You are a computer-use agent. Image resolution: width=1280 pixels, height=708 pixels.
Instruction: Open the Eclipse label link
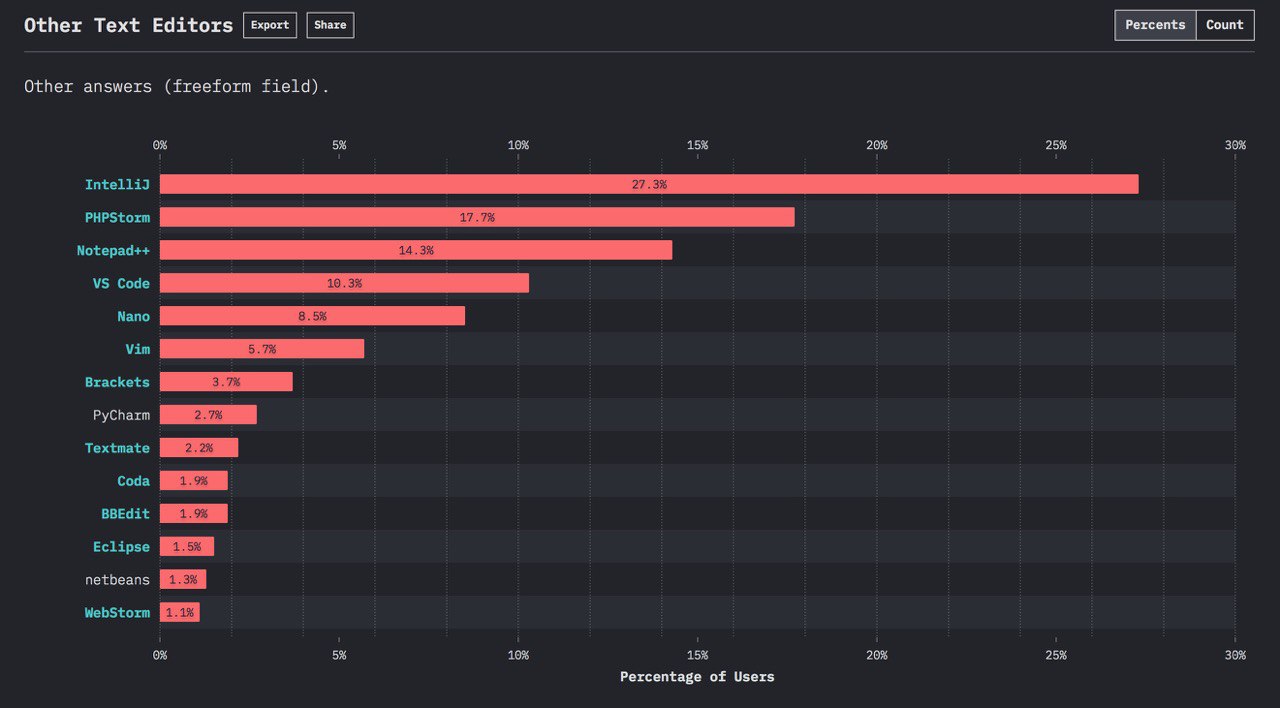tap(121, 547)
